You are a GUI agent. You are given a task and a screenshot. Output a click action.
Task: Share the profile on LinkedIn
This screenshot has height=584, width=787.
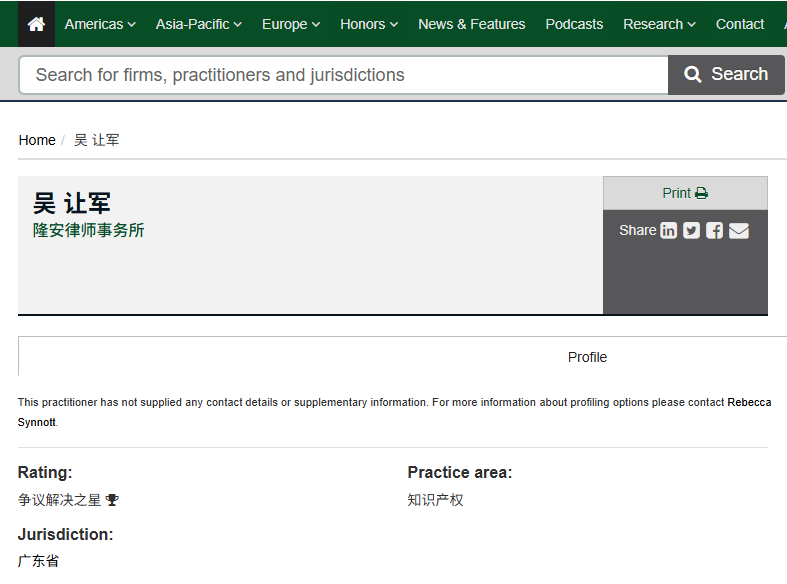[668, 230]
